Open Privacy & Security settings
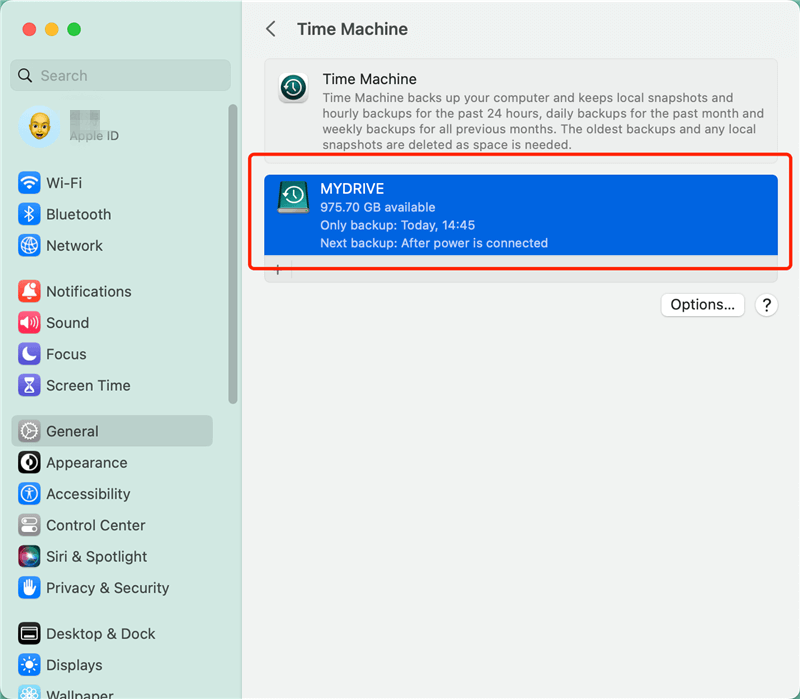This screenshot has width=800, height=699. click(x=102, y=588)
